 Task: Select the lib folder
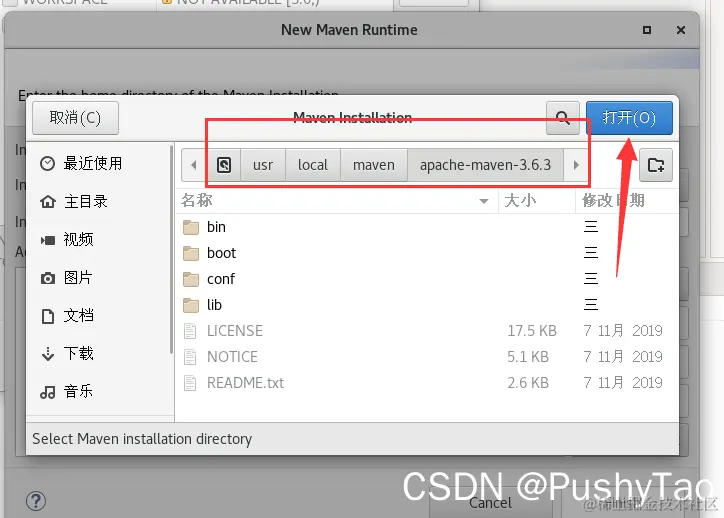(427, 305)
